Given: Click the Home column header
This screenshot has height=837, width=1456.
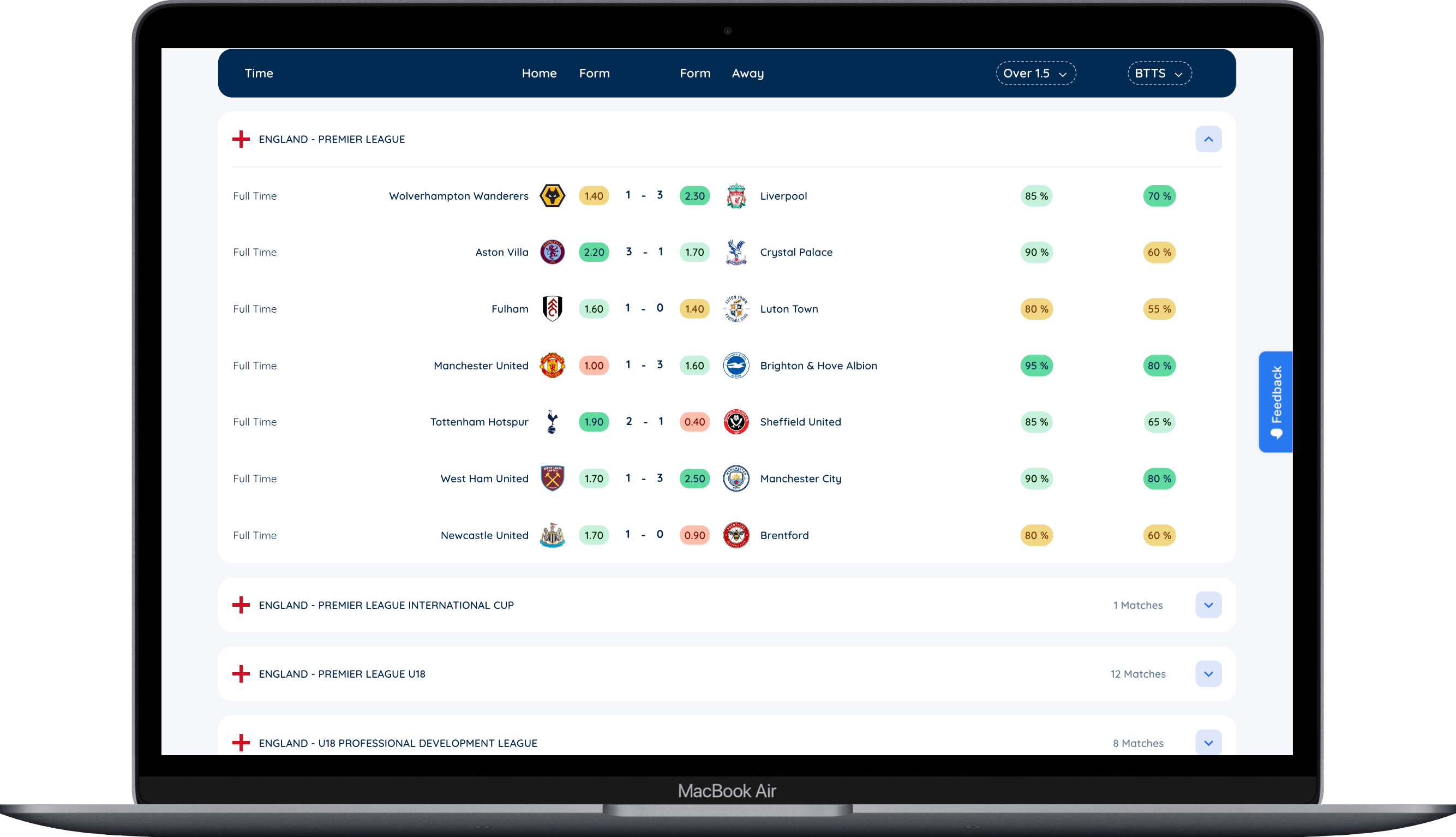Looking at the screenshot, I should click(x=539, y=74).
